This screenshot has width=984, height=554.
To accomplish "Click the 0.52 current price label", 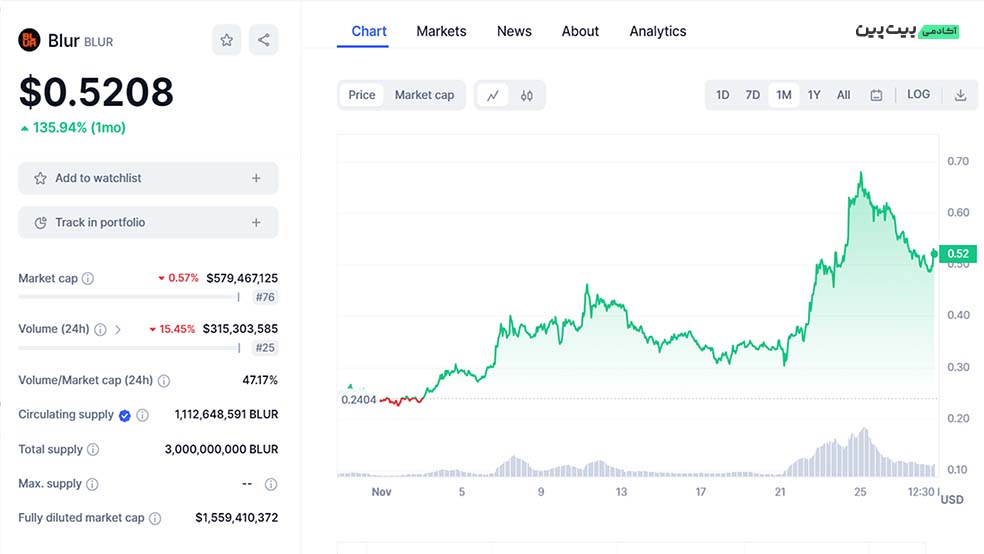I will (957, 254).
